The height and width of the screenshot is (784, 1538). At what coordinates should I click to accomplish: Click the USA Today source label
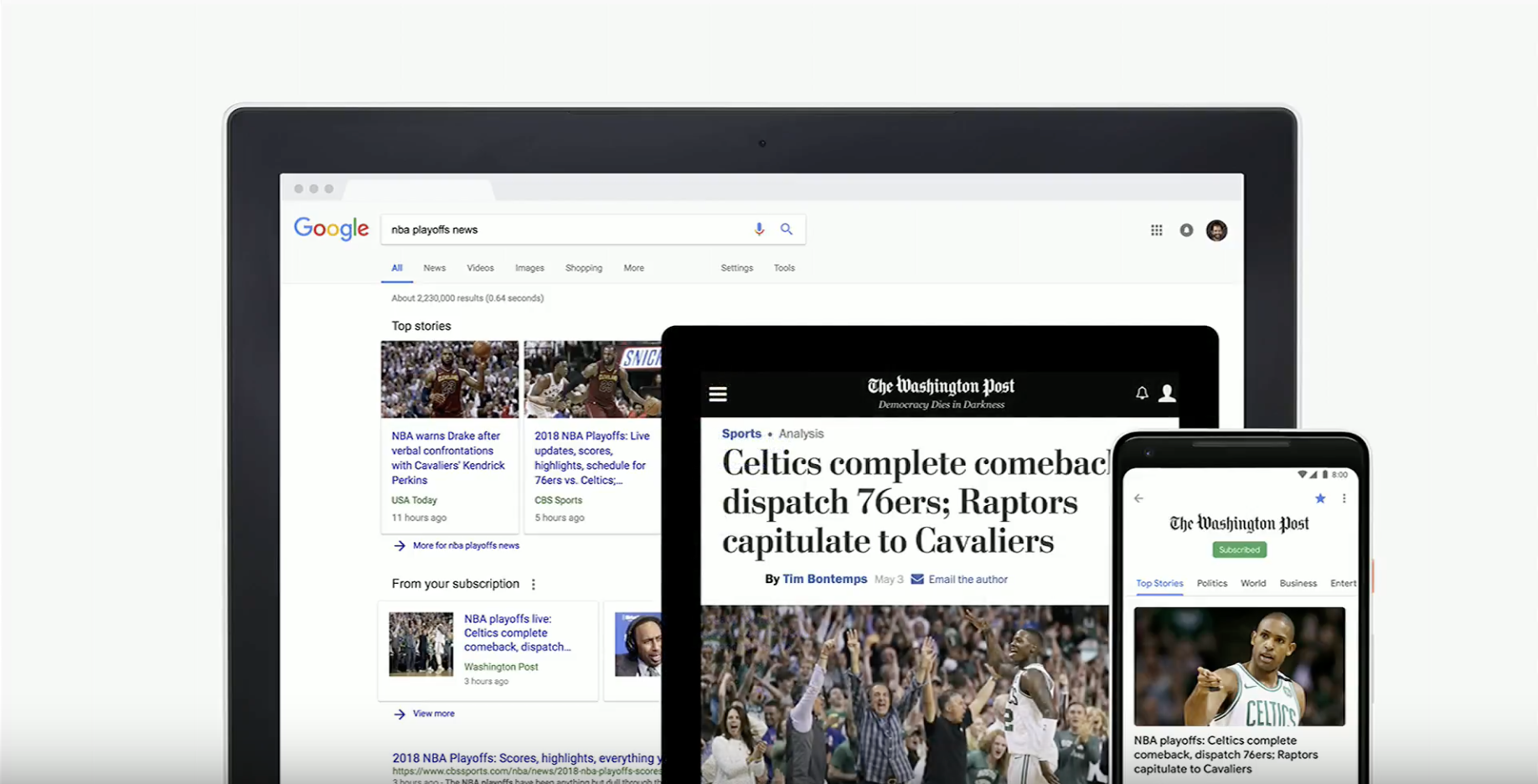click(x=414, y=500)
